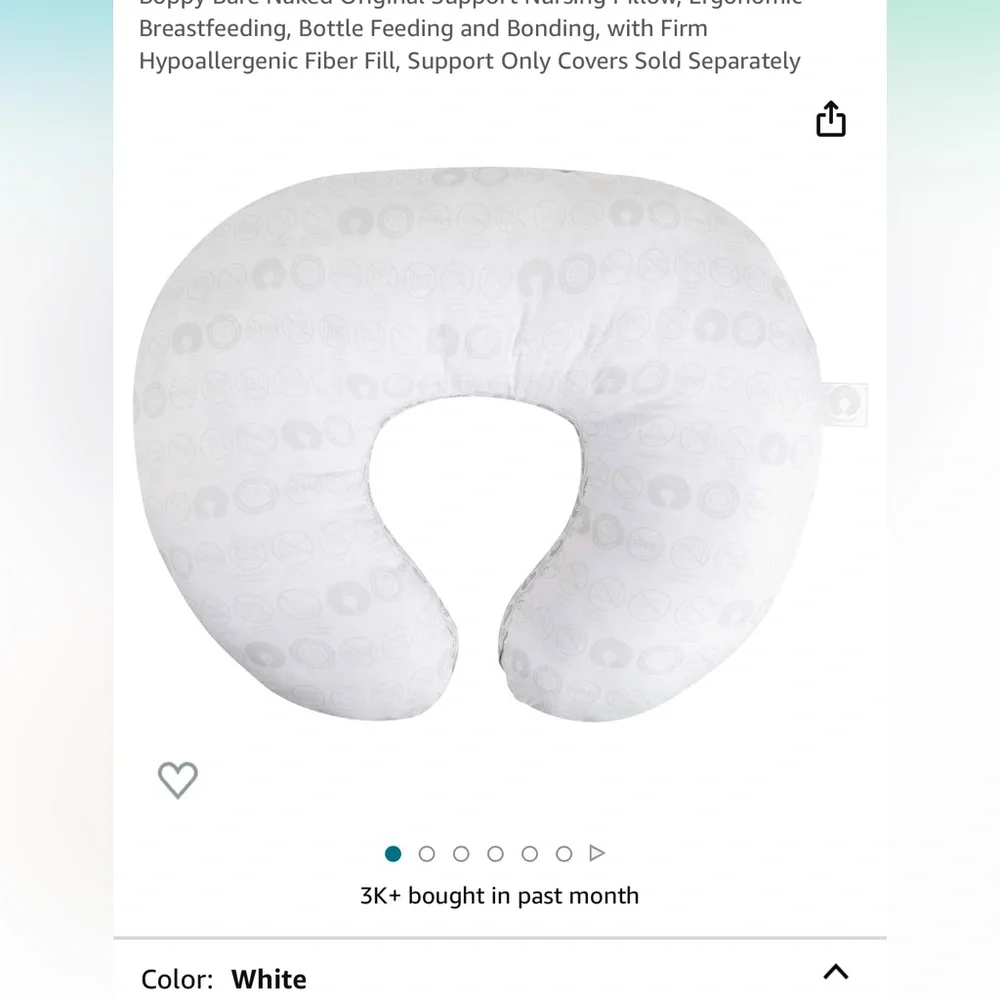The width and height of the screenshot is (1000, 1000).
Task: Select the sixth product image dot
Action: click(x=564, y=853)
